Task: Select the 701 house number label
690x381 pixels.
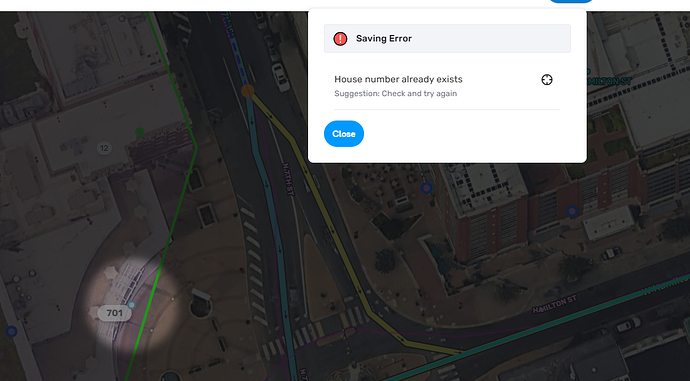Action: point(114,313)
